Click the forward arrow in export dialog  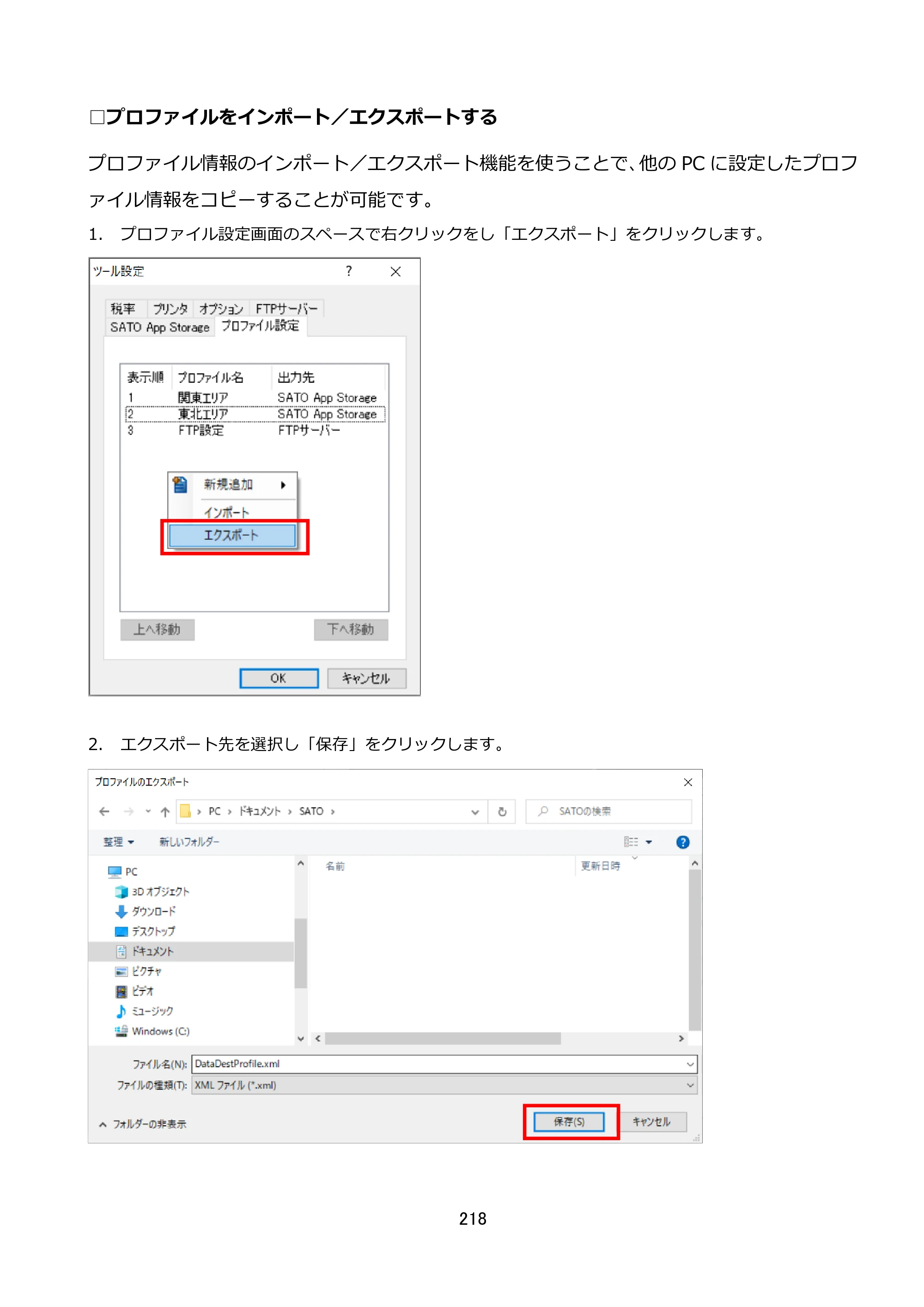coord(128,812)
